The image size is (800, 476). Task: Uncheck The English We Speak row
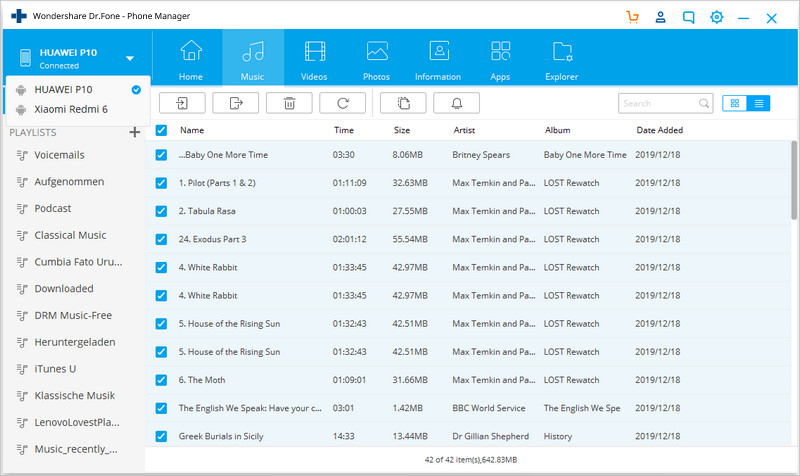[x=161, y=408]
